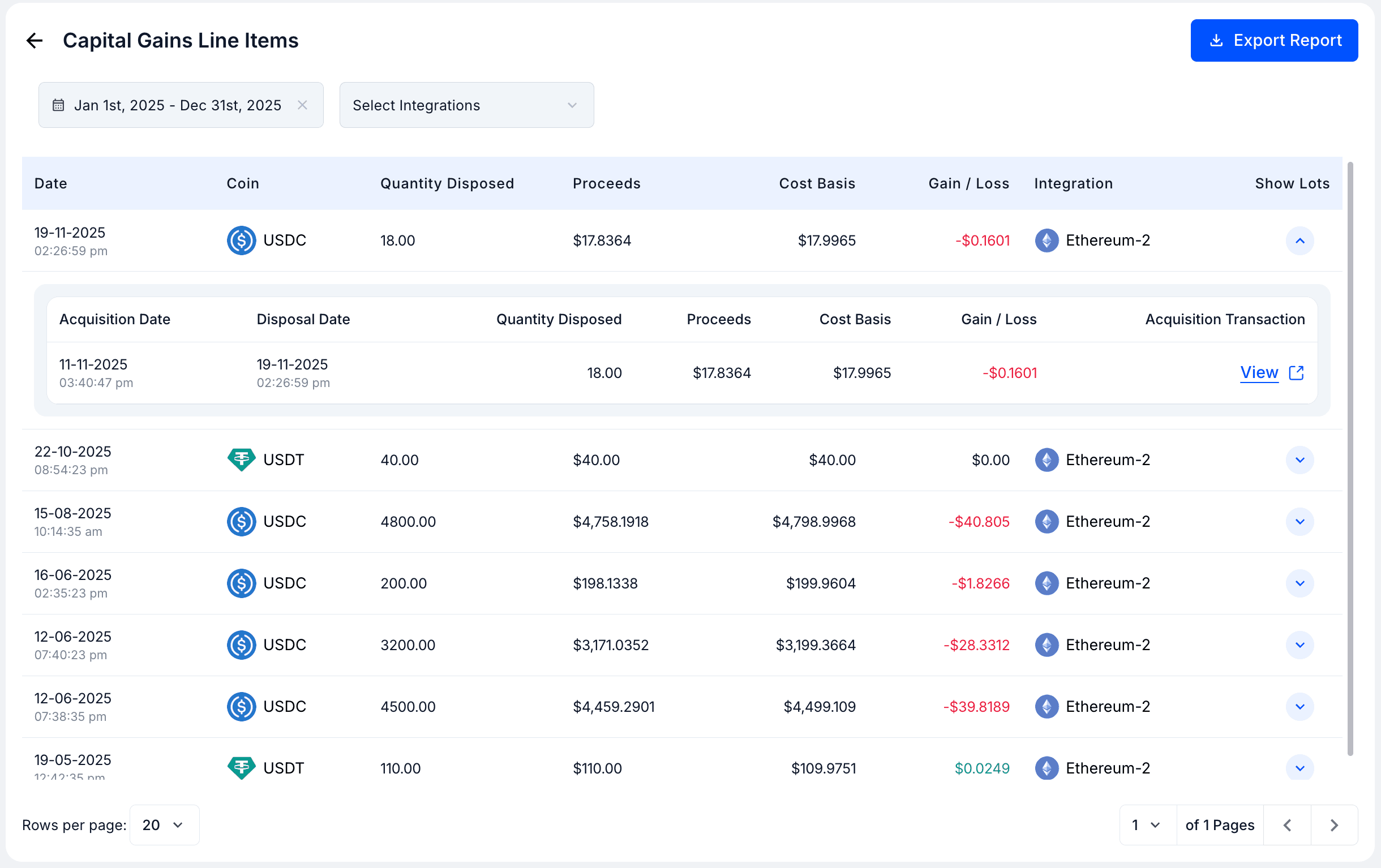Click the $109.9751 cost basis cell
The width and height of the screenshot is (1381, 868).
click(x=823, y=768)
